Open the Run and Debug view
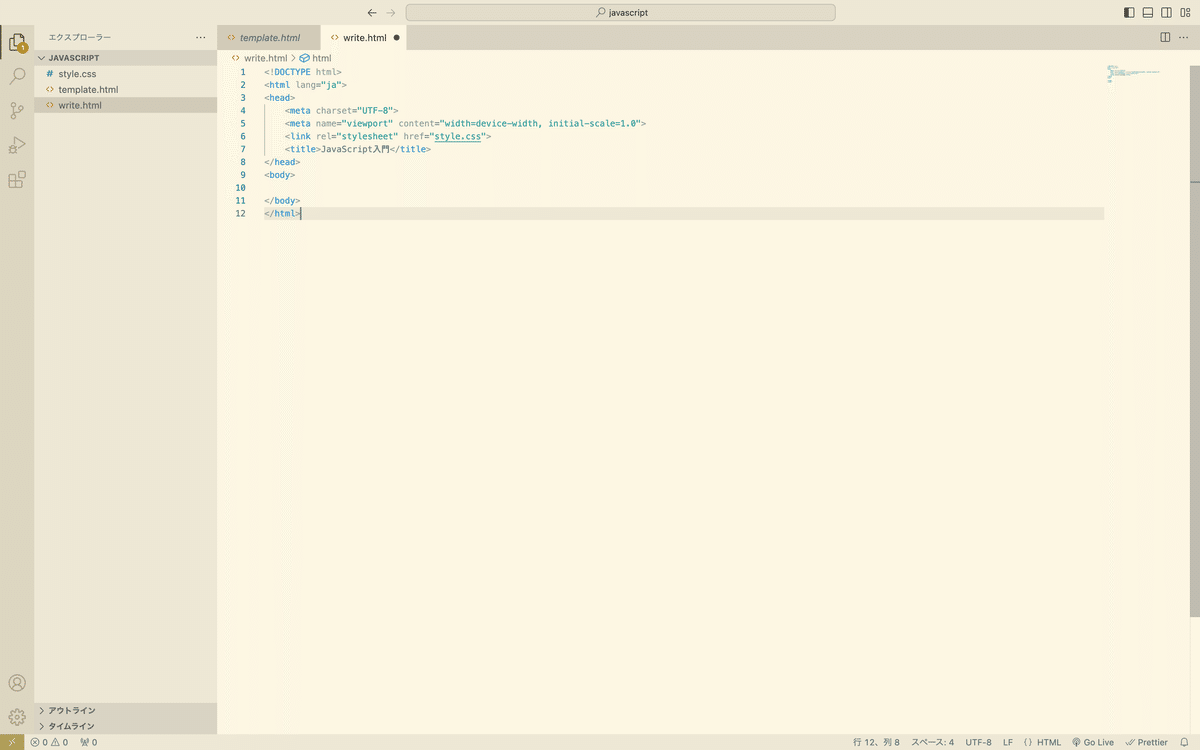The image size is (1200, 750). point(17,145)
